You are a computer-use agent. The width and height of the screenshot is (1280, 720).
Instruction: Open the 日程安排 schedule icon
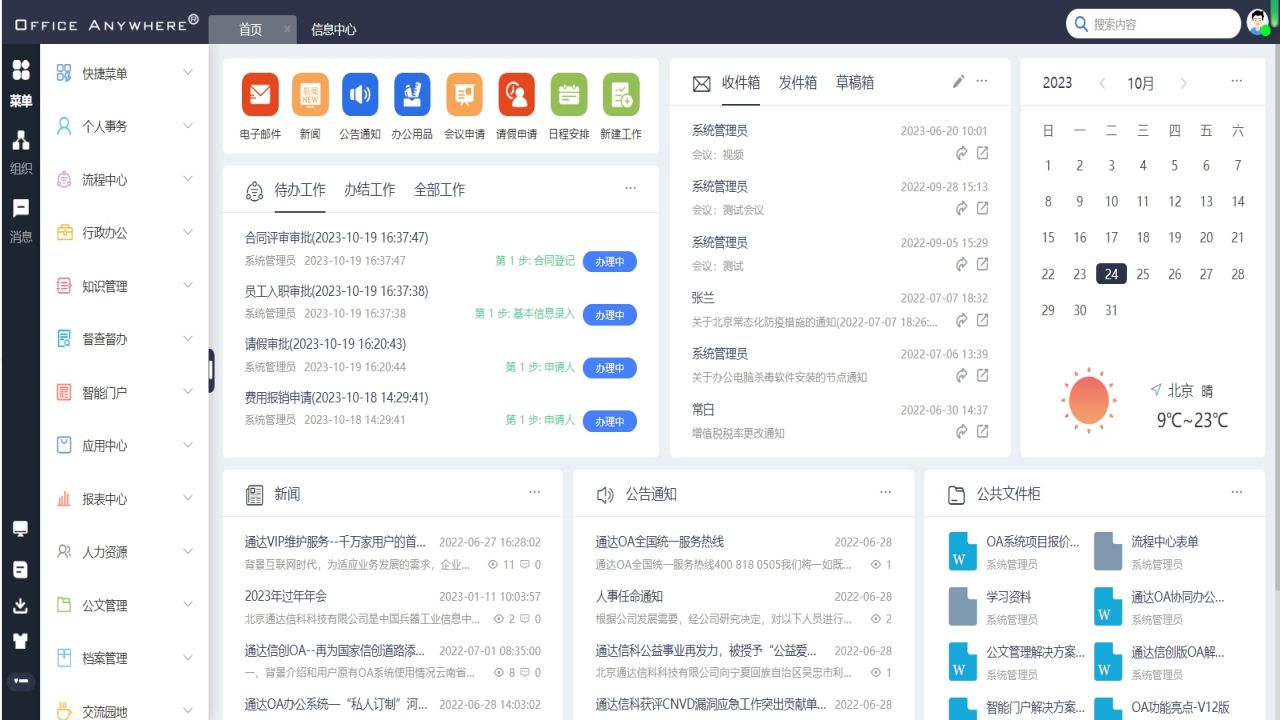[x=569, y=95]
